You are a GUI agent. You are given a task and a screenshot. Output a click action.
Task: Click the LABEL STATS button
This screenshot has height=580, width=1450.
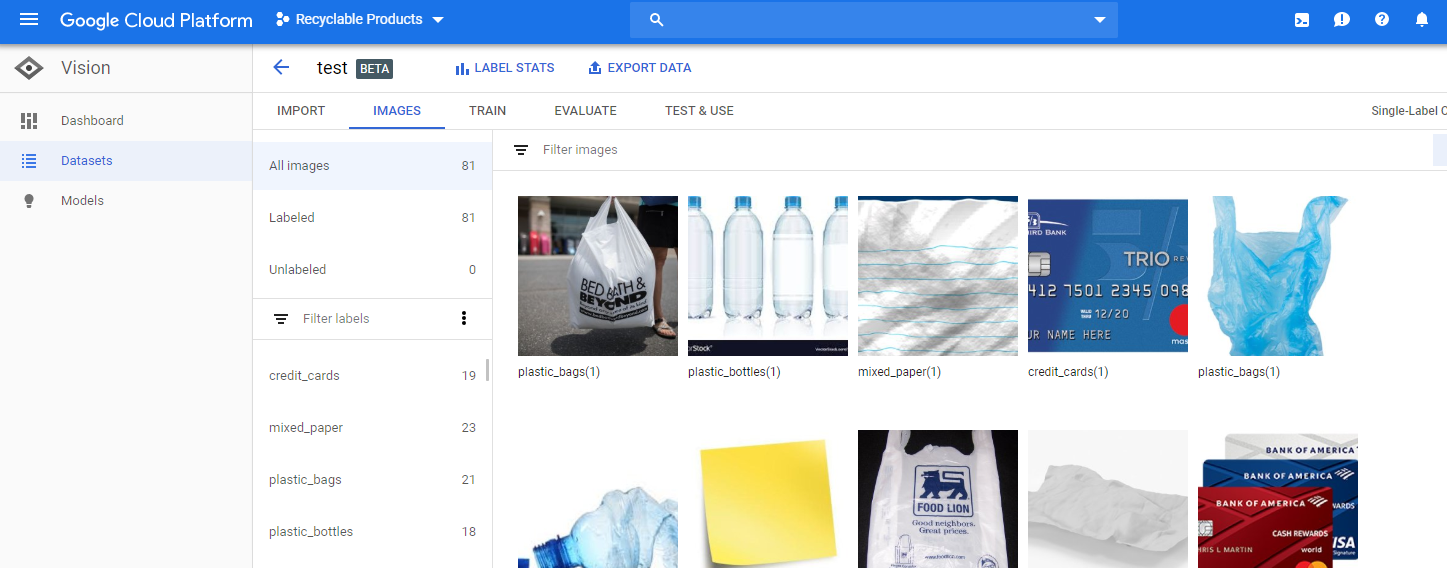pos(504,68)
